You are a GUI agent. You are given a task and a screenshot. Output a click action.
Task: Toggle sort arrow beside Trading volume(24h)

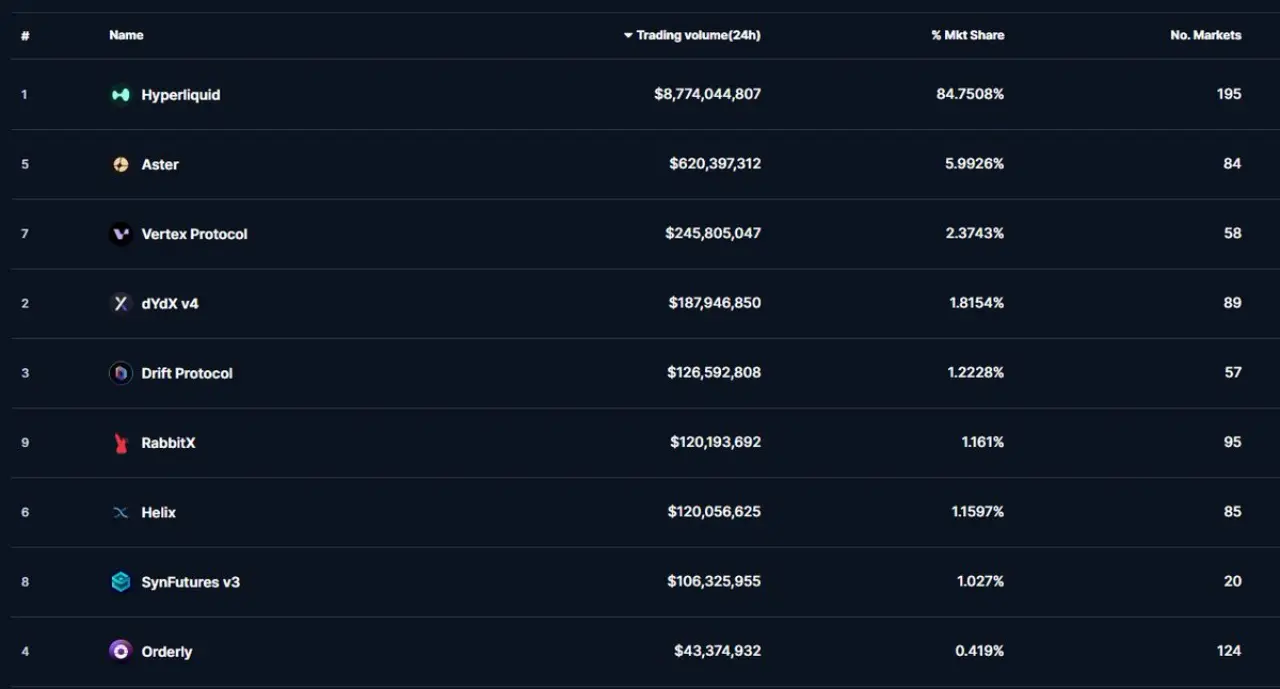click(628, 35)
